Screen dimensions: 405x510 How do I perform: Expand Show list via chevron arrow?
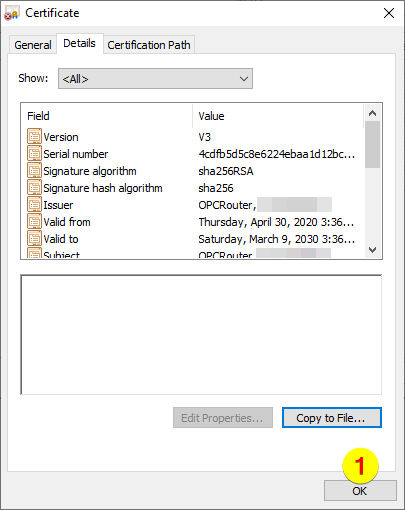pos(244,79)
